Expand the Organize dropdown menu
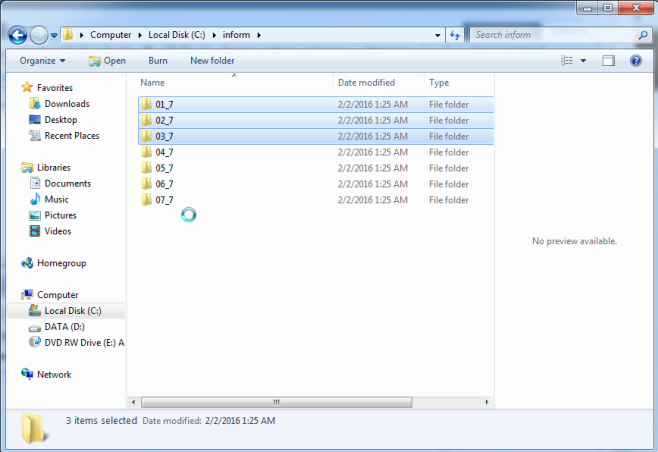 tap(42, 61)
